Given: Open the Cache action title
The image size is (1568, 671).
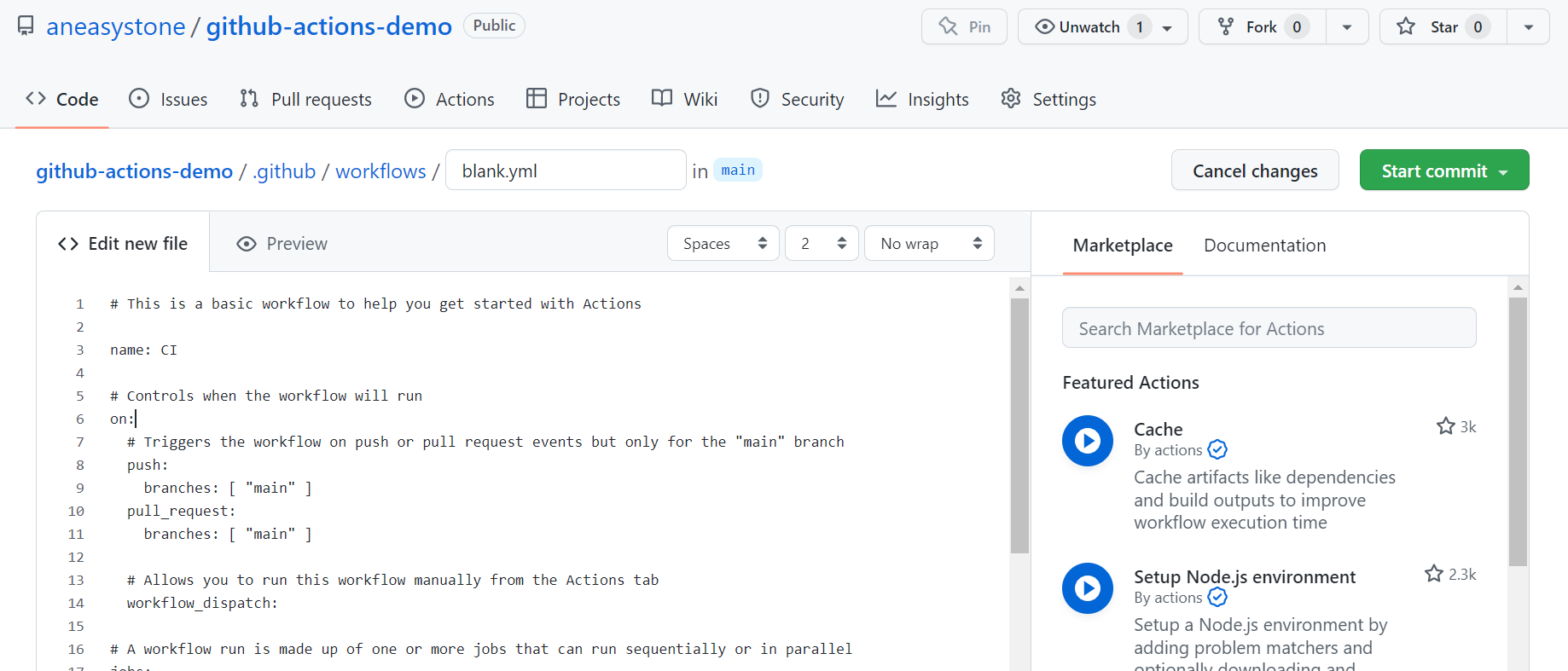Looking at the screenshot, I should (1158, 429).
